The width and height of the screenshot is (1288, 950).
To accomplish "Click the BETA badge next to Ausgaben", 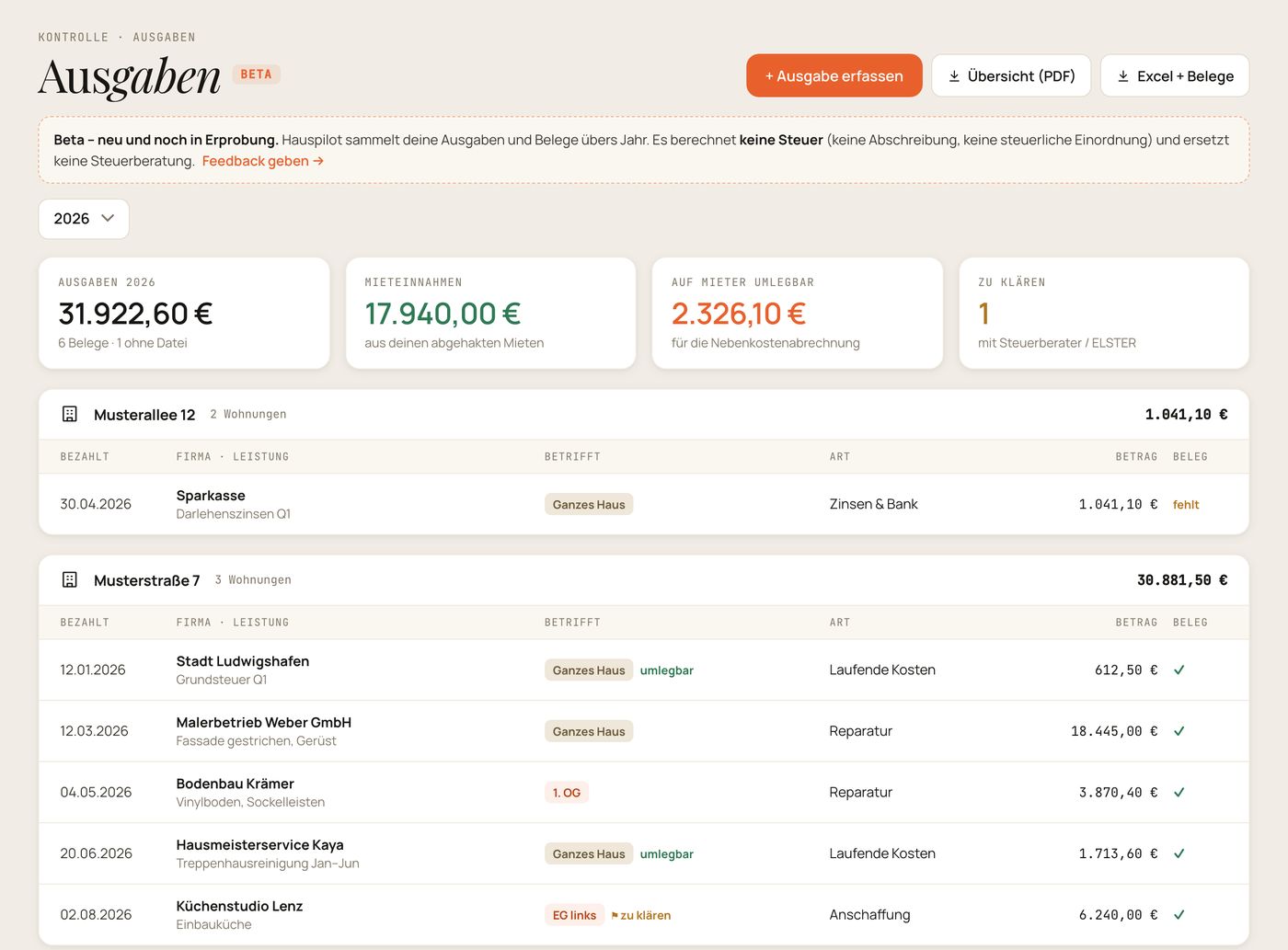I will 256,74.
